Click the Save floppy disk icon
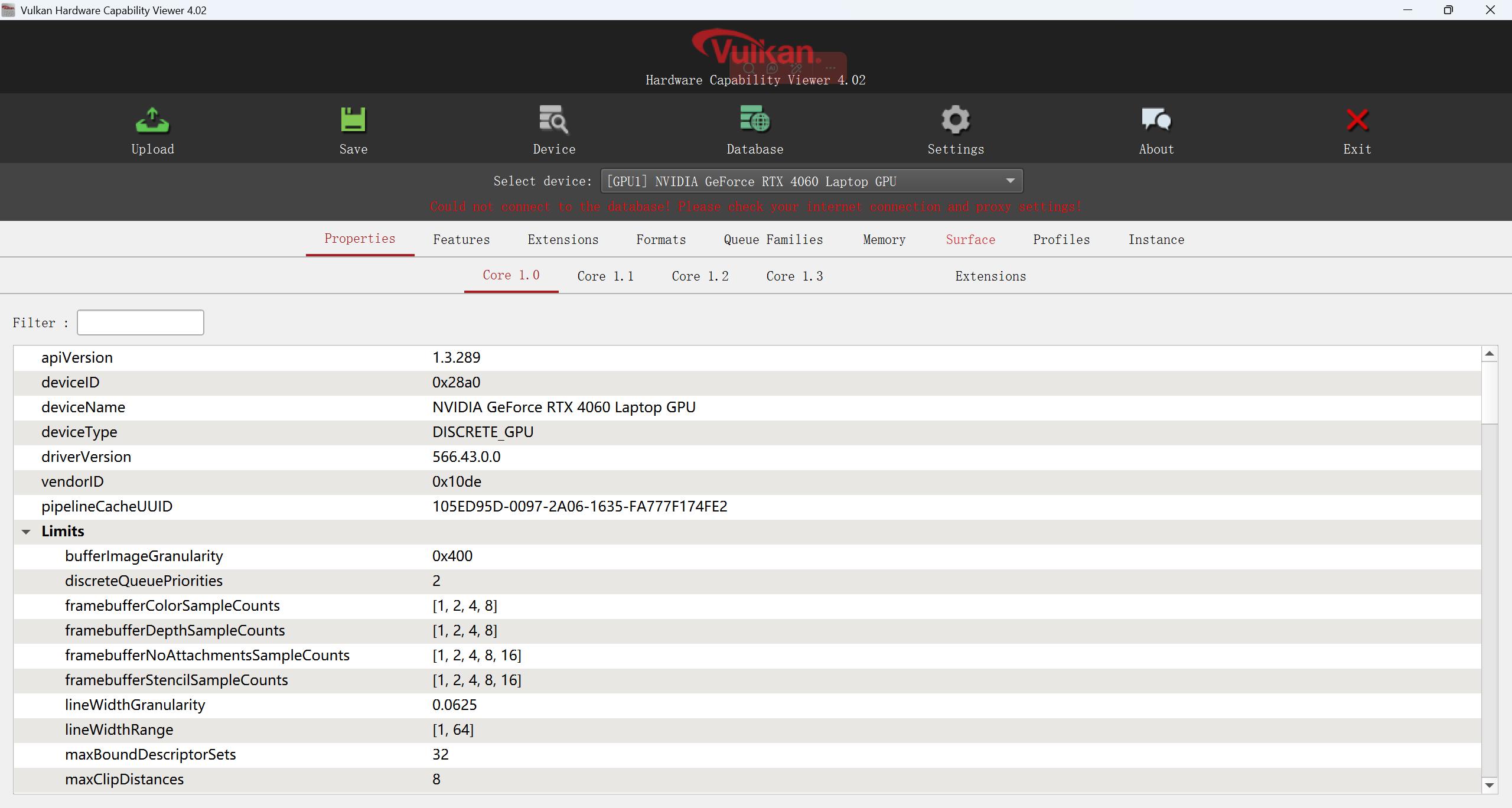Viewport: 1512px width, 808px height. pyautogui.click(x=353, y=120)
